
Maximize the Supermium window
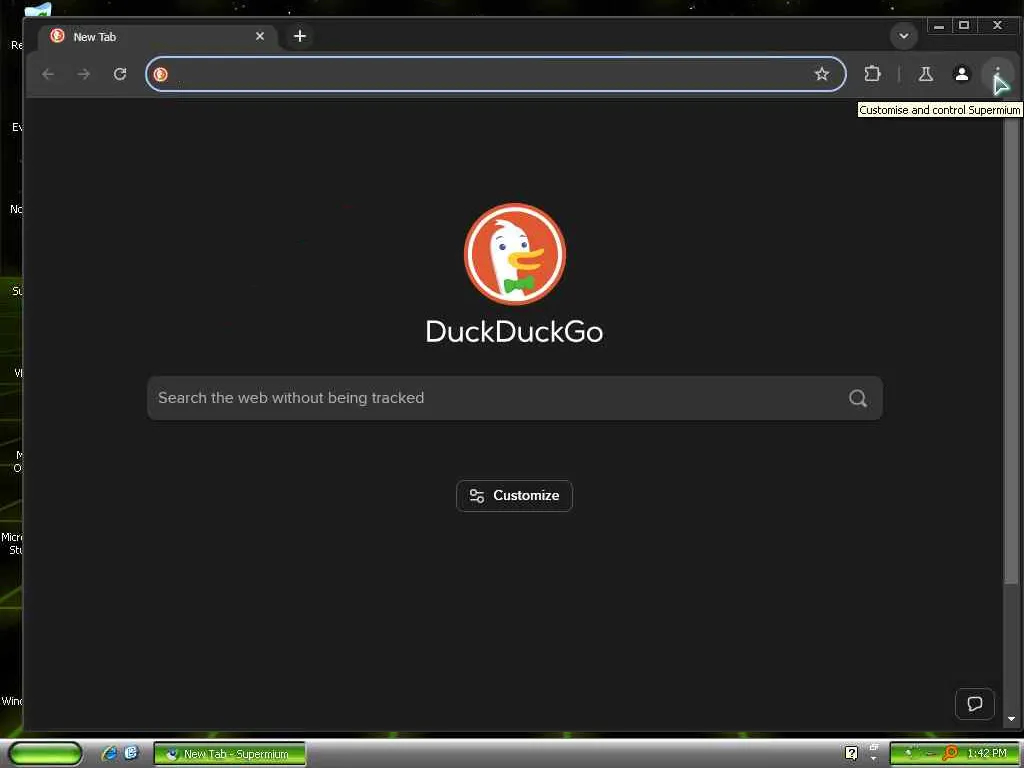963,26
